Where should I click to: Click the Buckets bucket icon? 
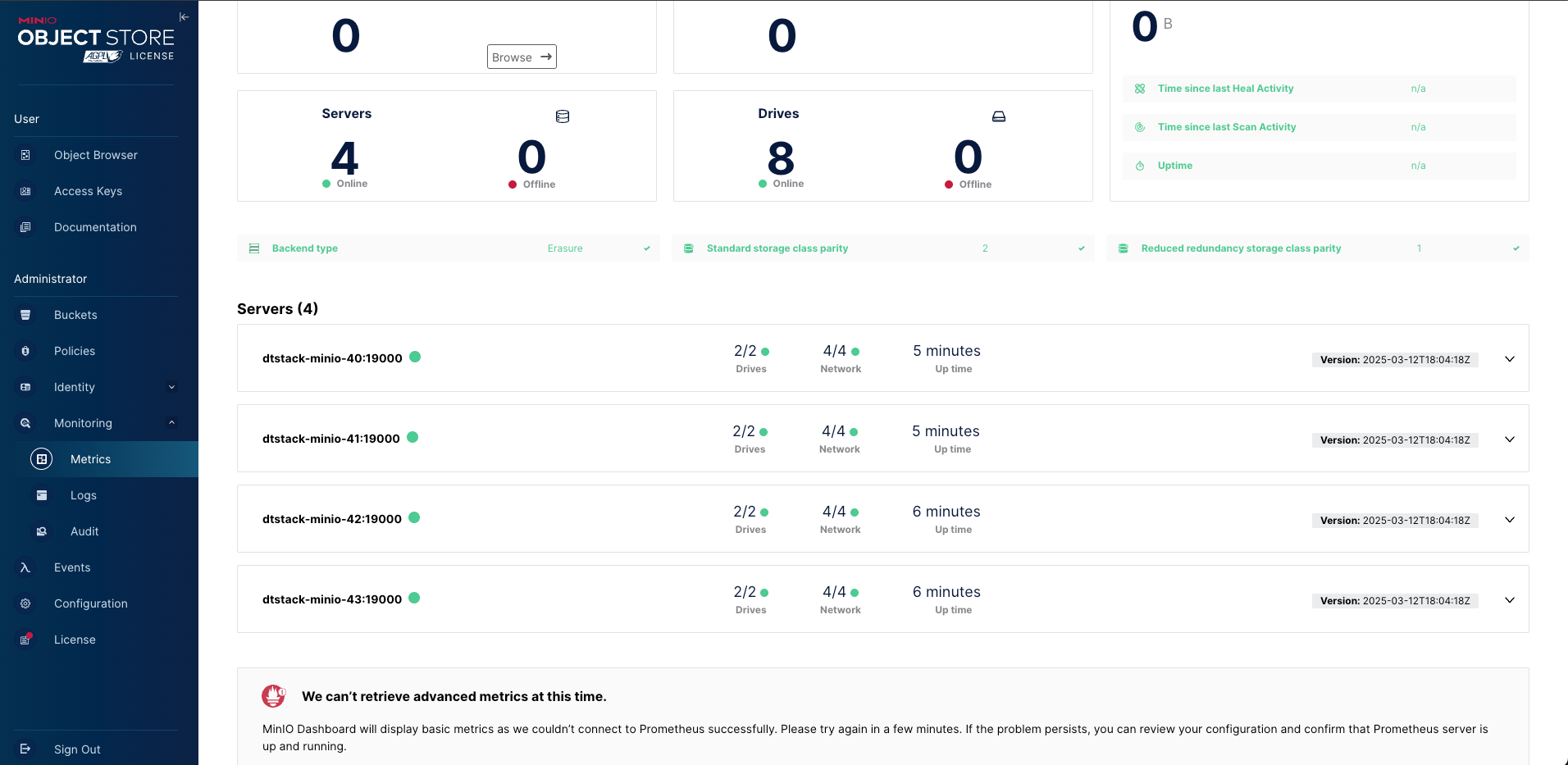[x=25, y=315]
